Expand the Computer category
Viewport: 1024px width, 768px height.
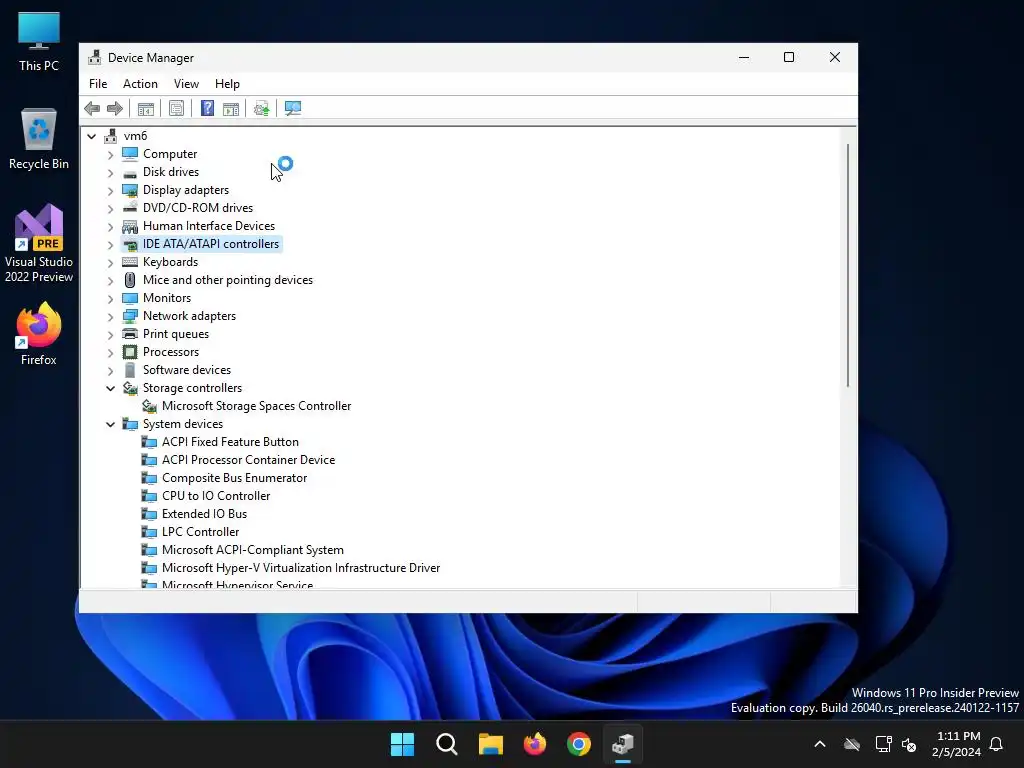point(110,154)
